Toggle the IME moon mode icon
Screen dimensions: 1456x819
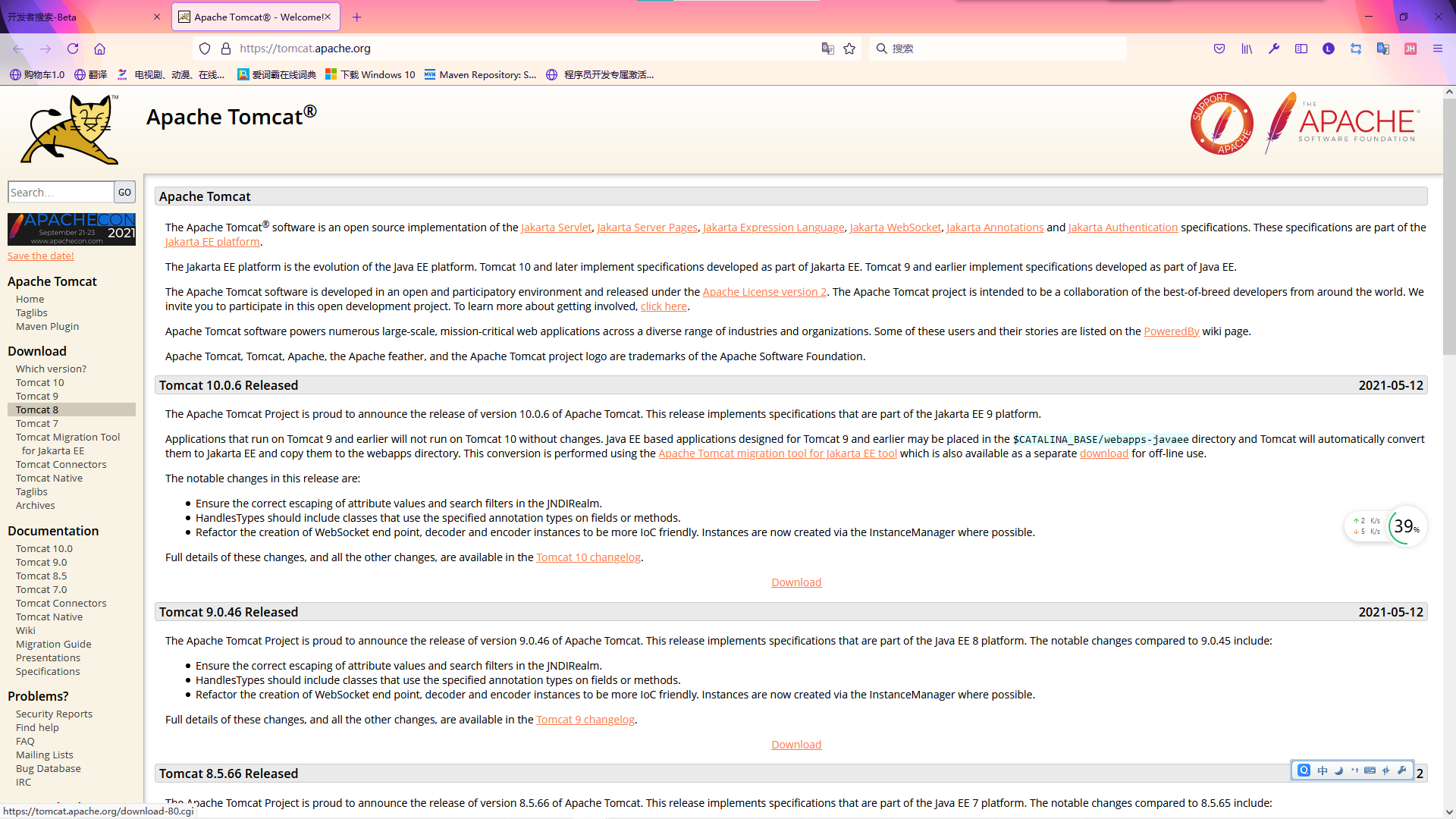(x=1338, y=770)
